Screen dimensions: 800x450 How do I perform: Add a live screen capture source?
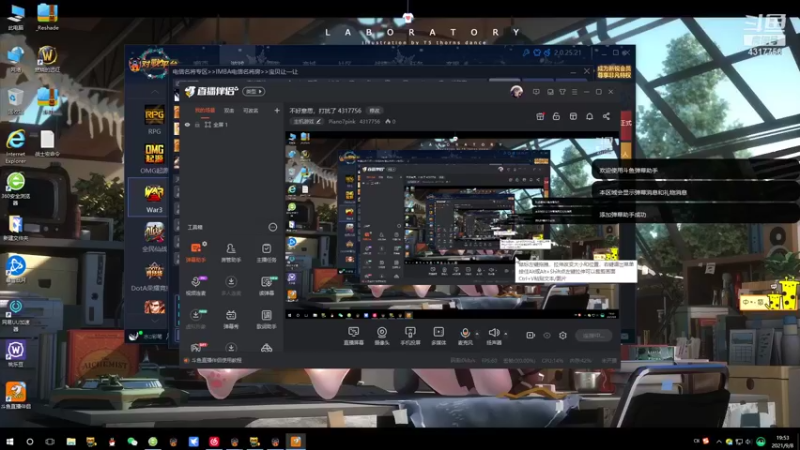pyautogui.click(x=353, y=336)
